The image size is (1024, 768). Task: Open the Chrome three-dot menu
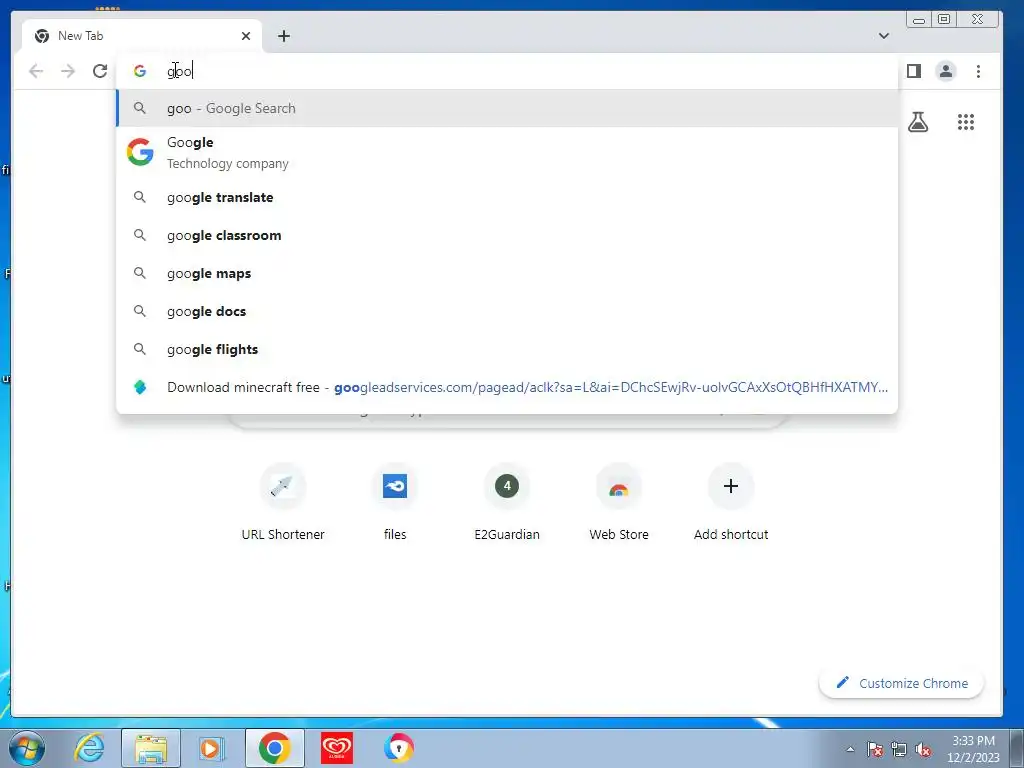pyautogui.click(x=978, y=71)
